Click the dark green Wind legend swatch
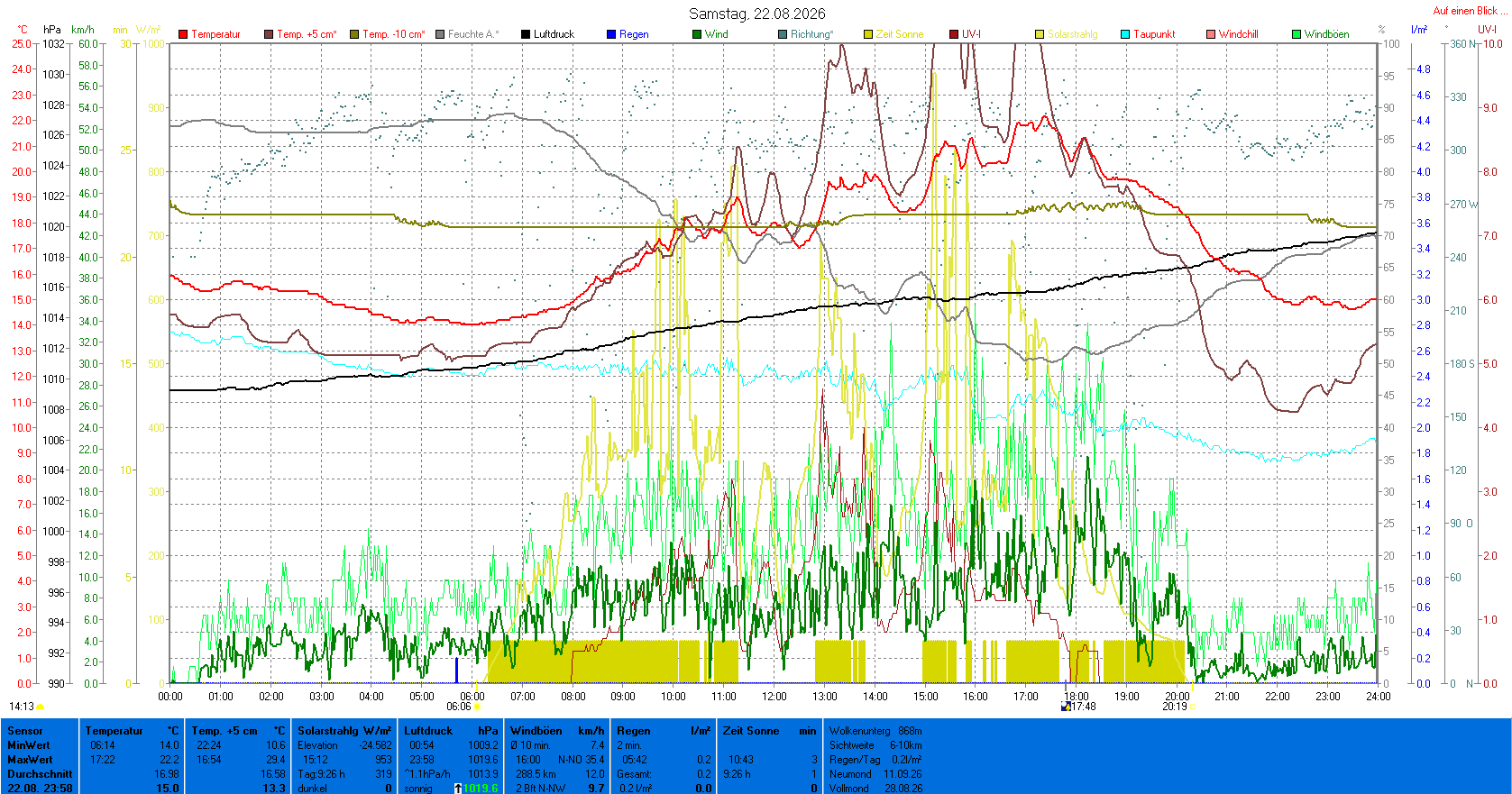Viewport: 1512px width, 794px height. (697, 34)
